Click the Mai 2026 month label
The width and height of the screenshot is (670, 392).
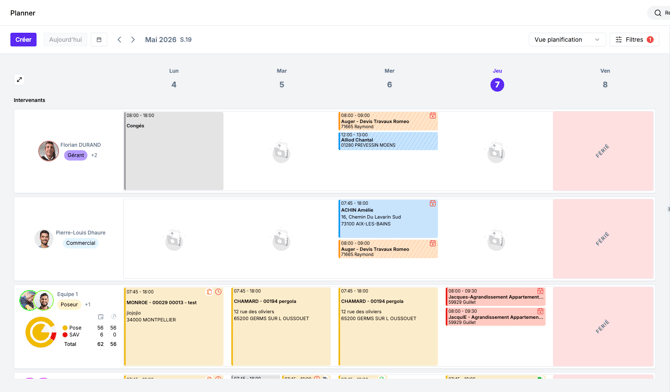tap(161, 39)
